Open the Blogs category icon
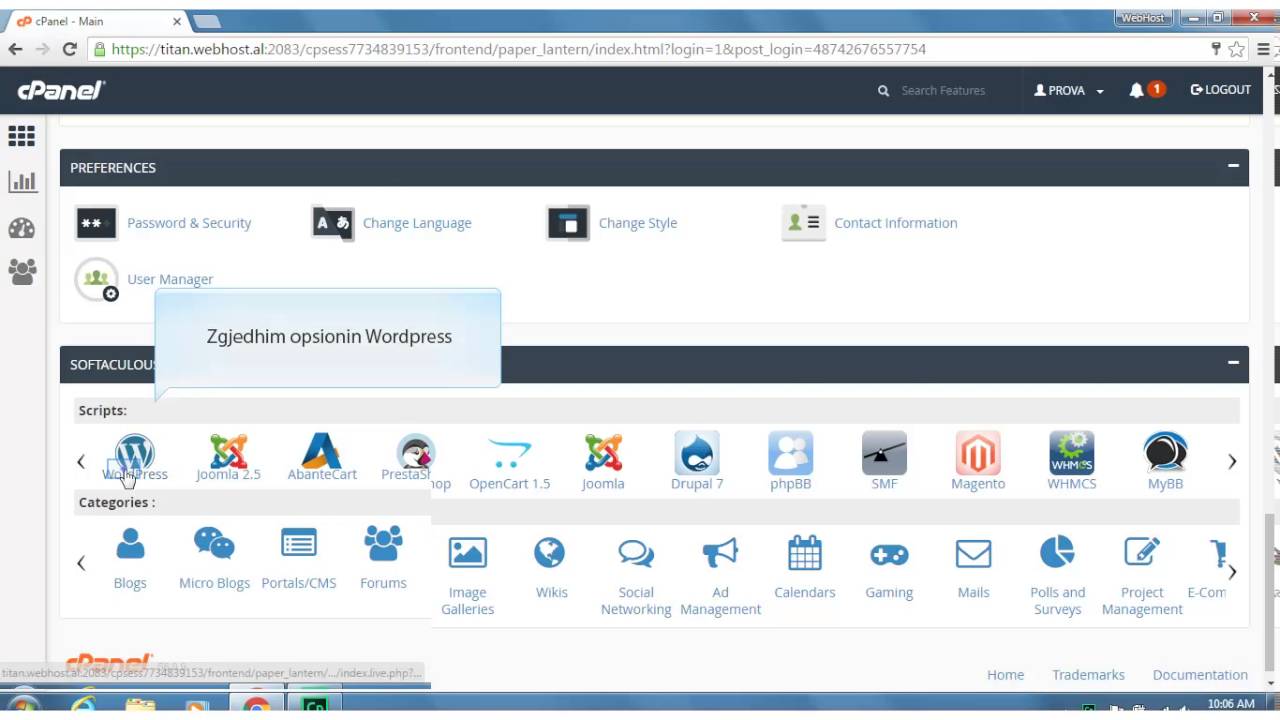Viewport: 1280px width, 720px height. [130, 543]
